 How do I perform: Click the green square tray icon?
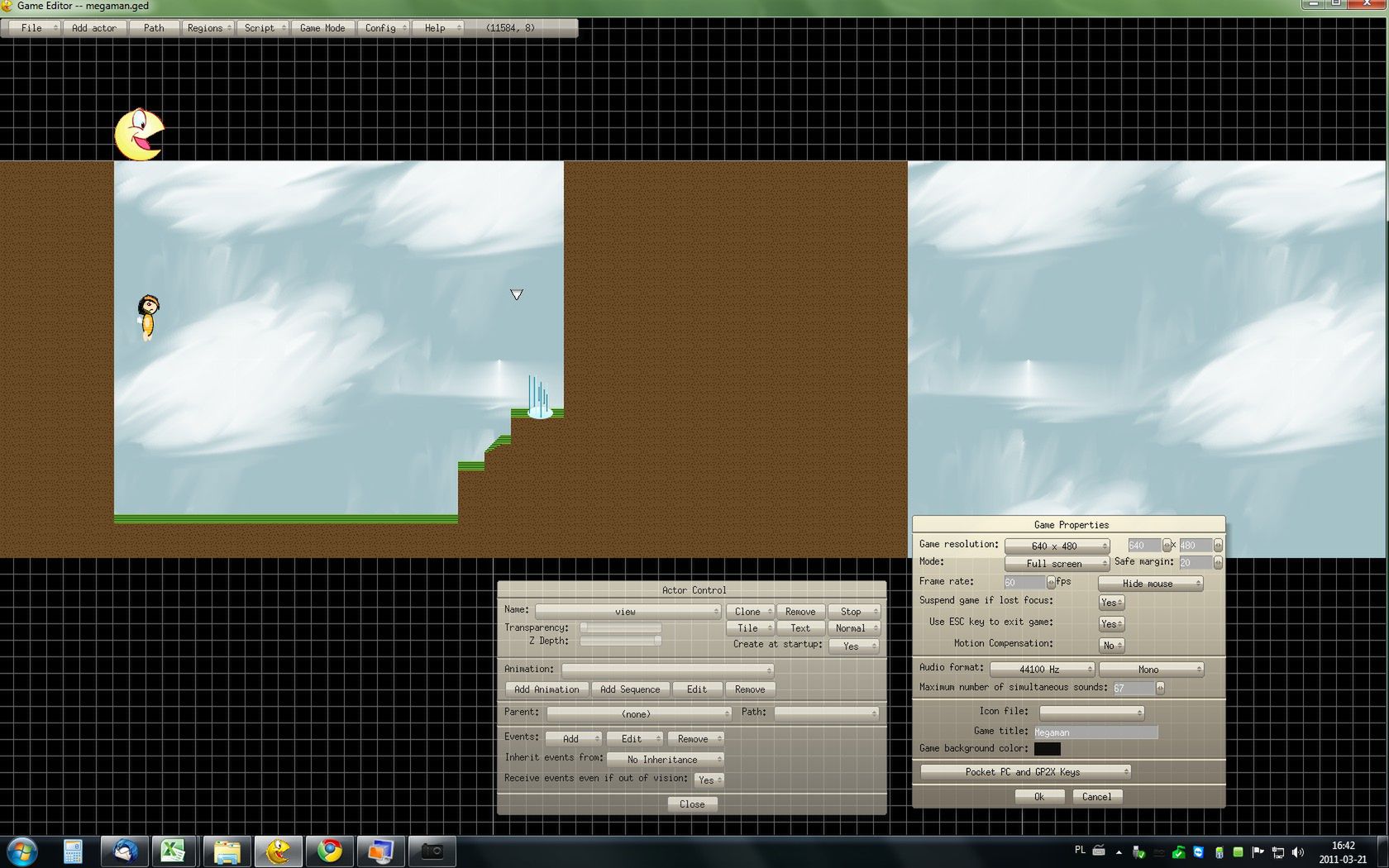pyautogui.click(x=1239, y=851)
